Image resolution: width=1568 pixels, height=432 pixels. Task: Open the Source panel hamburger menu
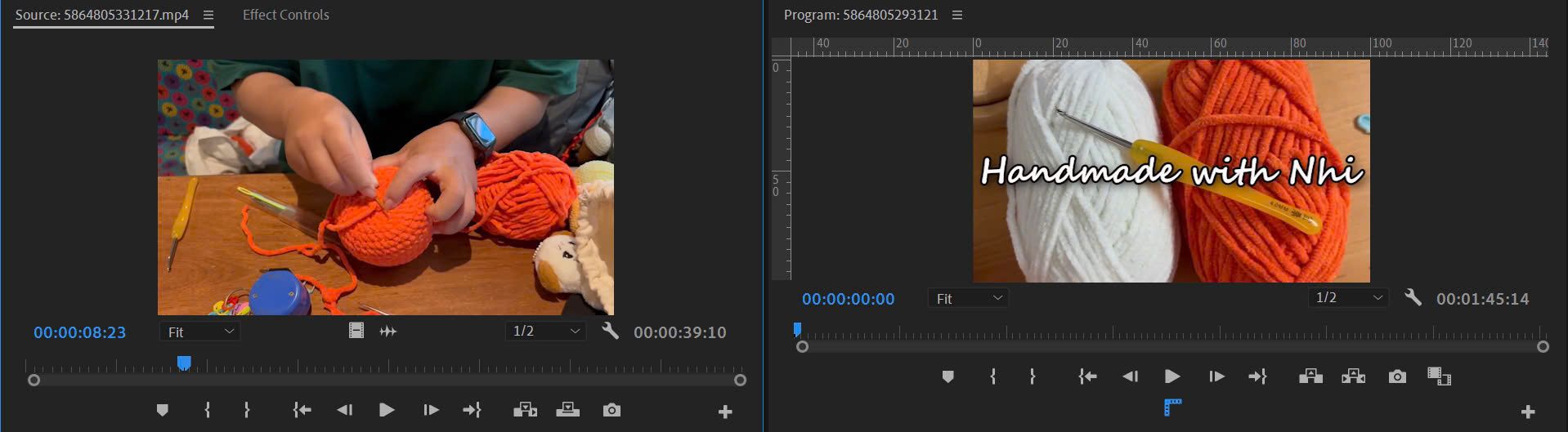(x=208, y=15)
